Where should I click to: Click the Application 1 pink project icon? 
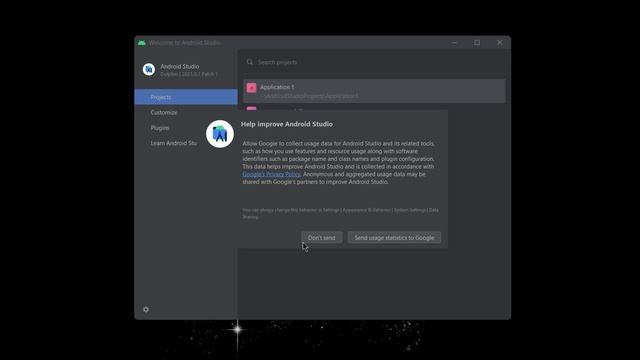(x=251, y=88)
